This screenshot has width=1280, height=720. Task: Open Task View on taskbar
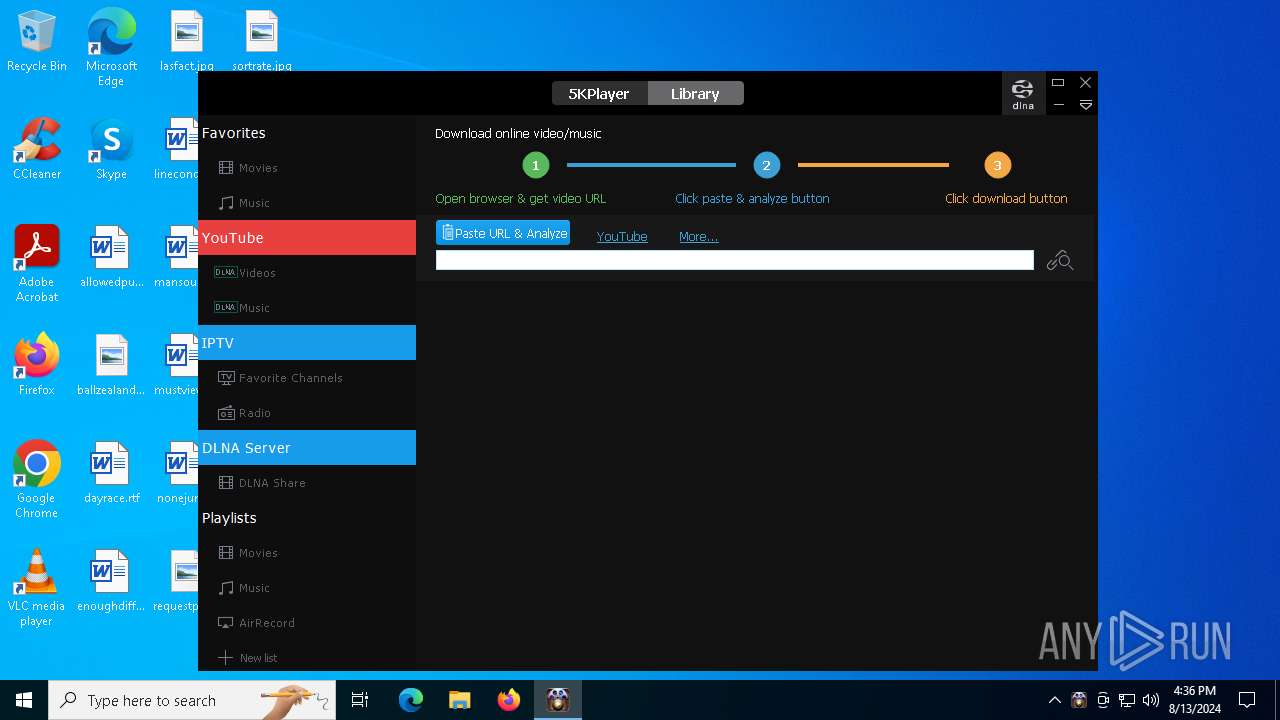[x=360, y=700]
